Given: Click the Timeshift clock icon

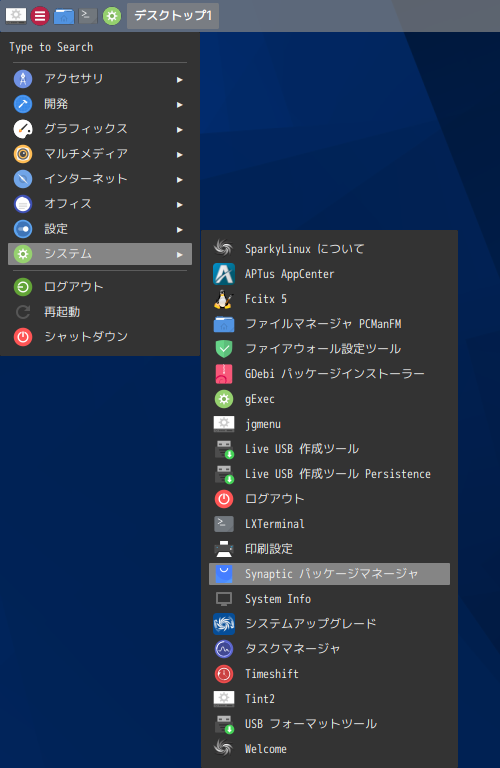Looking at the screenshot, I should [x=224, y=674].
